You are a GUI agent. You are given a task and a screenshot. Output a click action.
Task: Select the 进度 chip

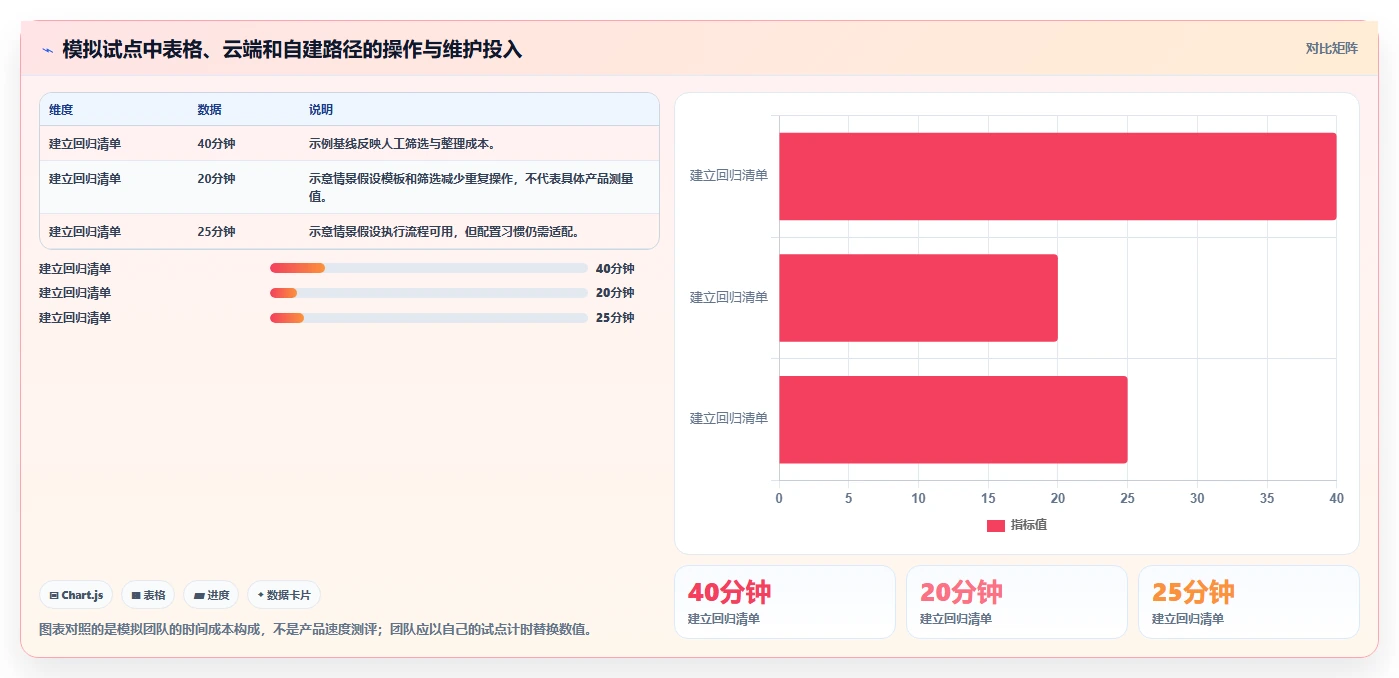[211, 595]
